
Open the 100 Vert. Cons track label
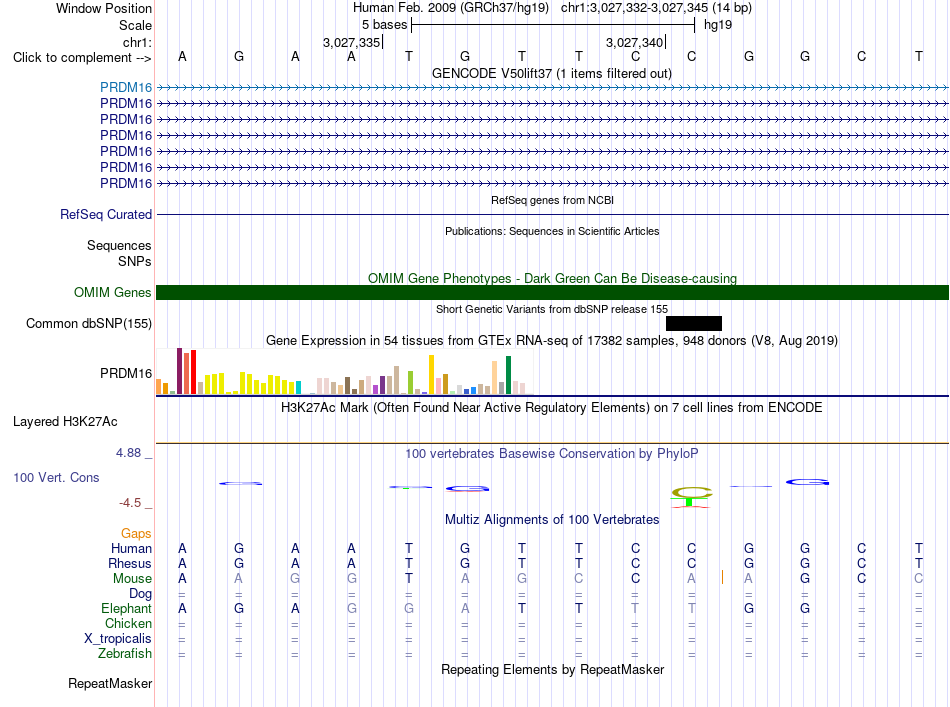pos(56,477)
